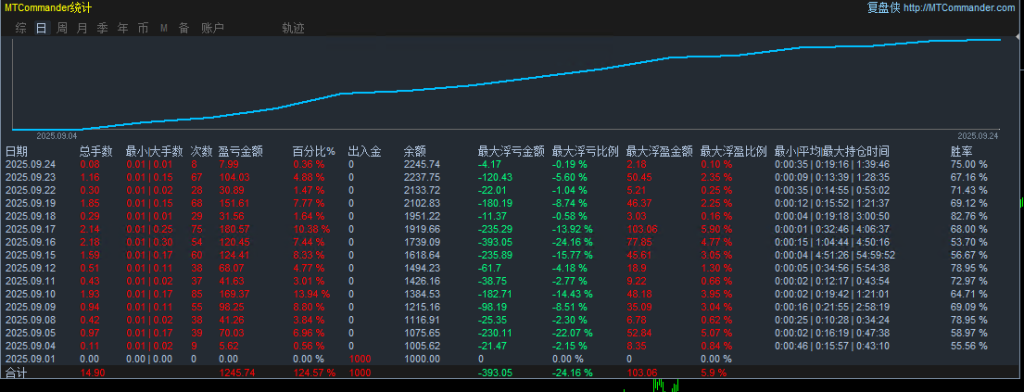Click the profit amount 180.57
The height and width of the screenshot is (392, 1024).
tap(234, 229)
